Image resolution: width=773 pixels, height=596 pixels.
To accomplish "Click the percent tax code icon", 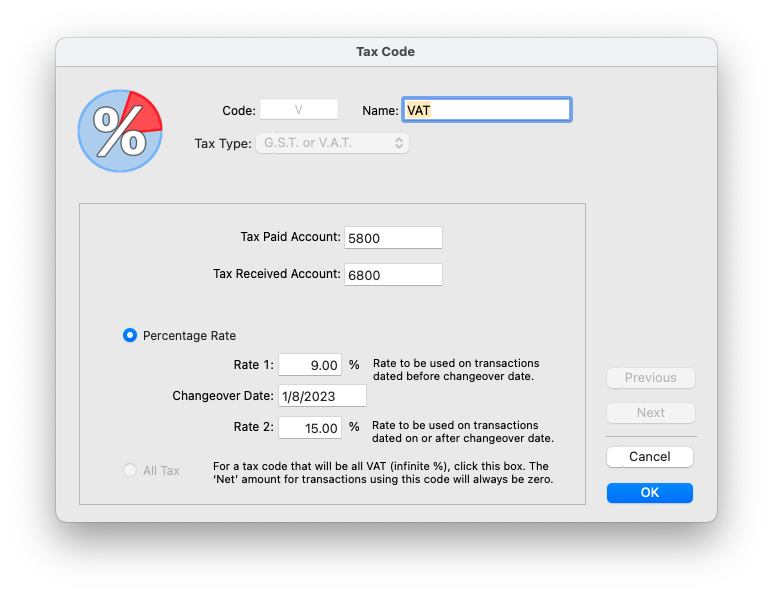I will 120,131.
